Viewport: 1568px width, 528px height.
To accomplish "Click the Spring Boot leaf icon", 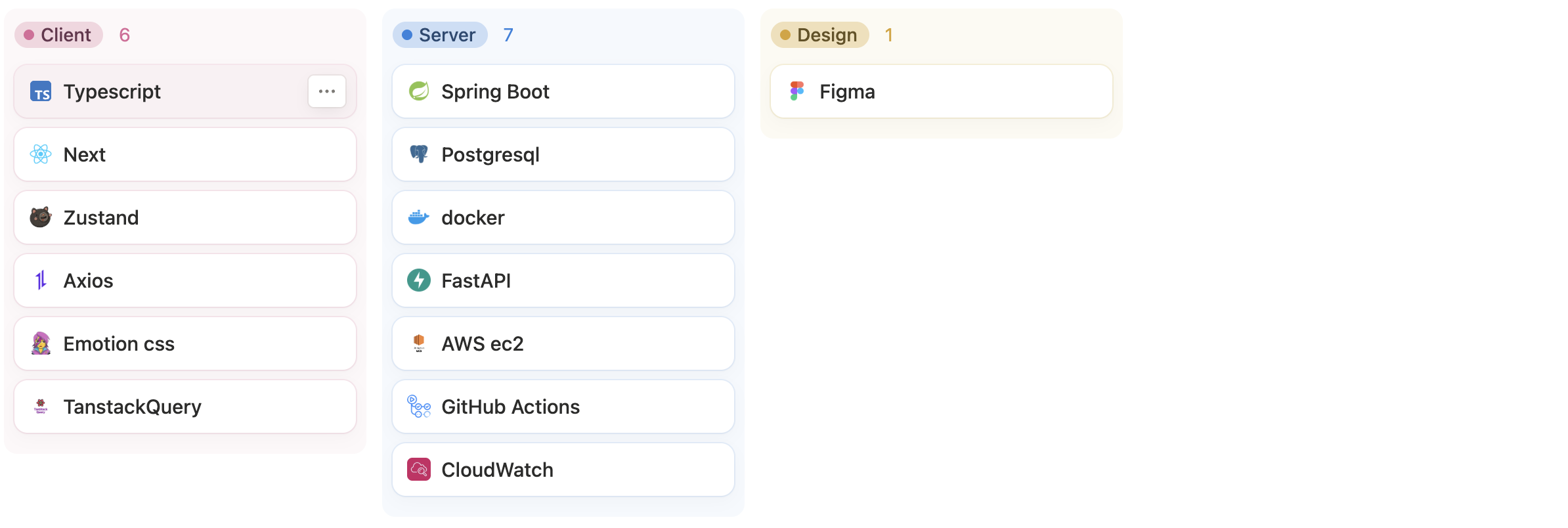I will click(x=419, y=91).
